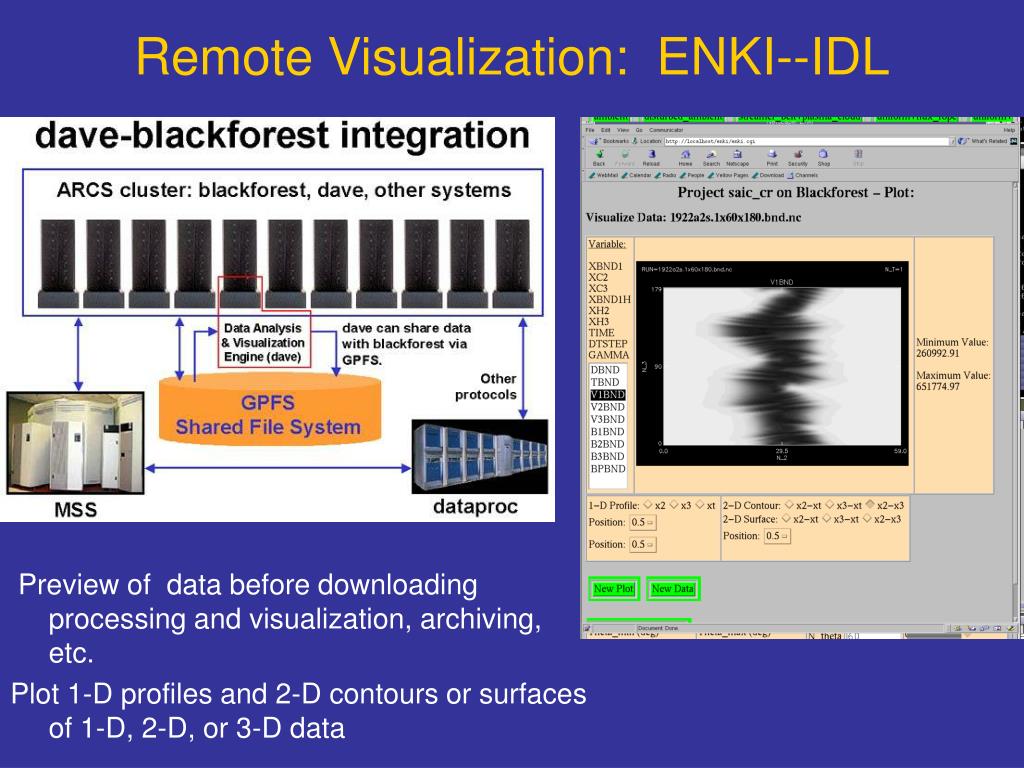1024x768 pixels.
Task: Click the Document: Done status text
Action: [x=658, y=628]
